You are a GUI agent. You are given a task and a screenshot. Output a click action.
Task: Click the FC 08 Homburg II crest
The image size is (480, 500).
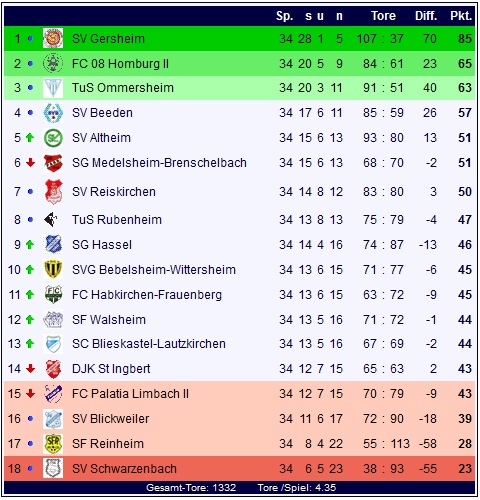tap(53, 63)
